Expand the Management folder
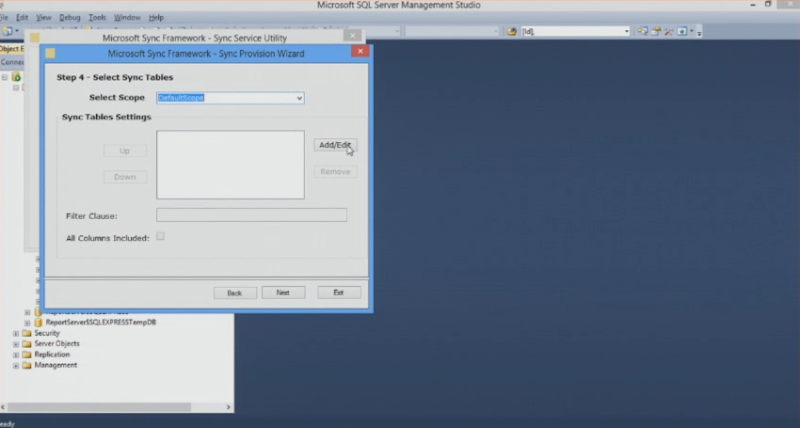This screenshot has width=800, height=428. 16,366
